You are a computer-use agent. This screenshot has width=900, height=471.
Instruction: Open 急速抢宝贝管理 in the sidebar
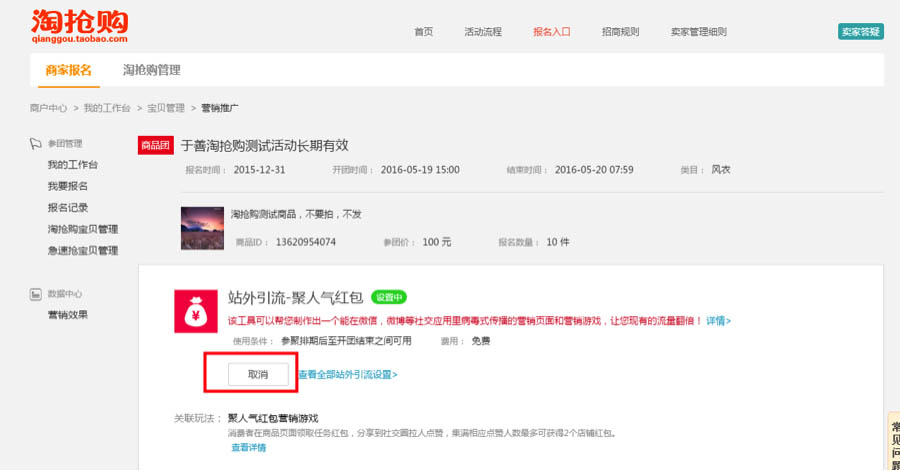(x=83, y=251)
